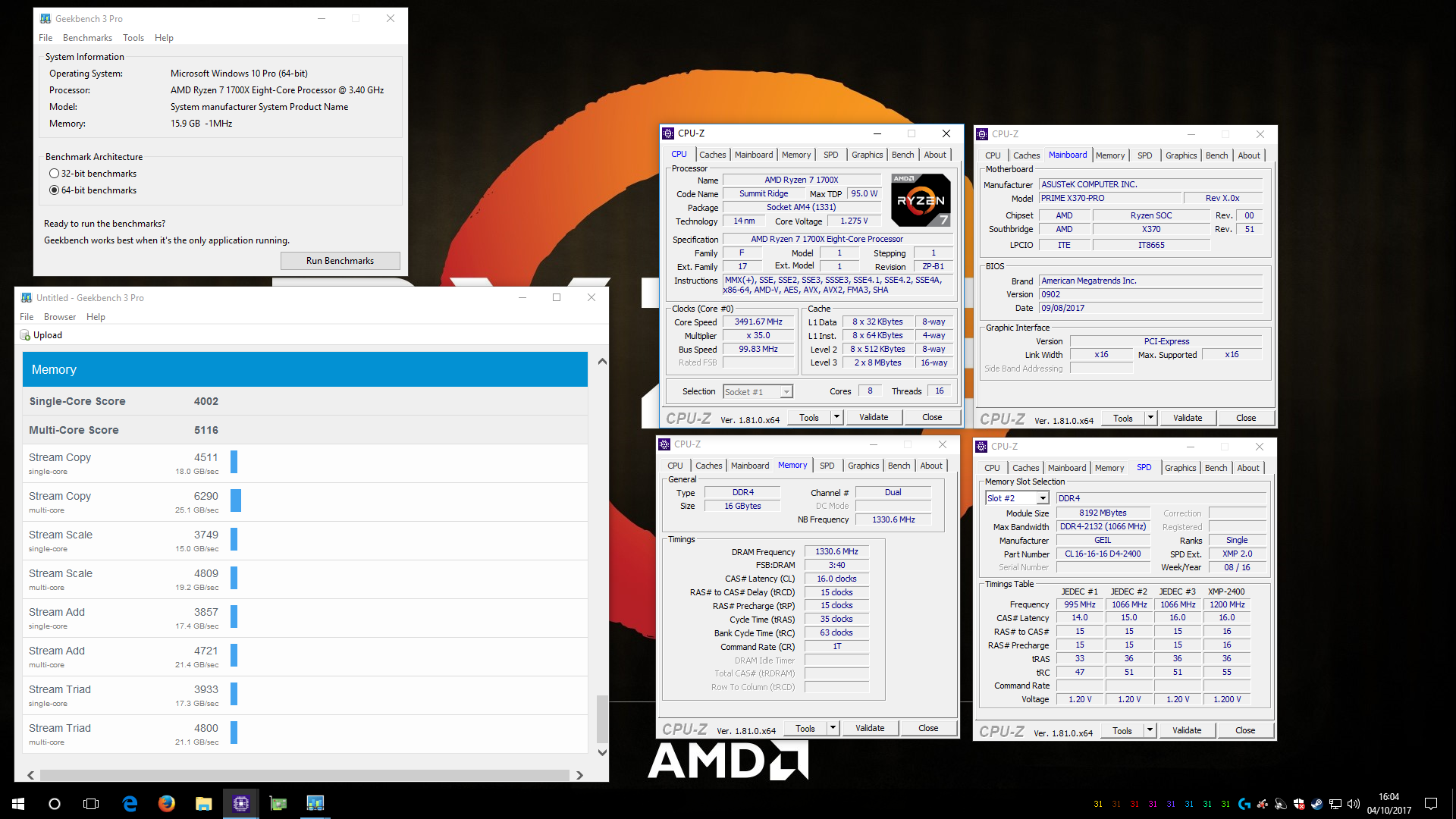
Task: Click Geekbench 3 Pro window title icon
Action: click(x=45, y=18)
